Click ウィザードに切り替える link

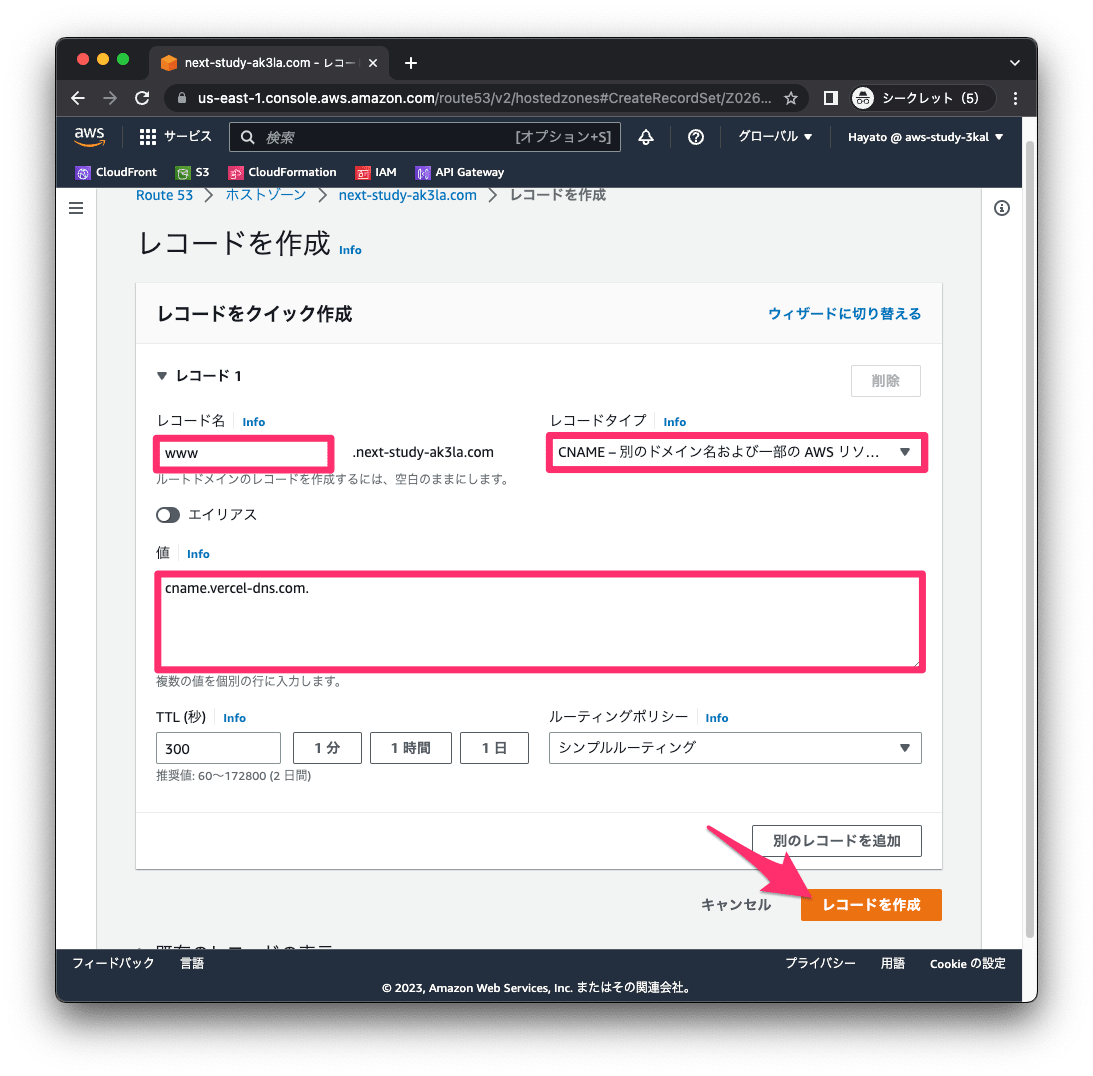coord(844,314)
